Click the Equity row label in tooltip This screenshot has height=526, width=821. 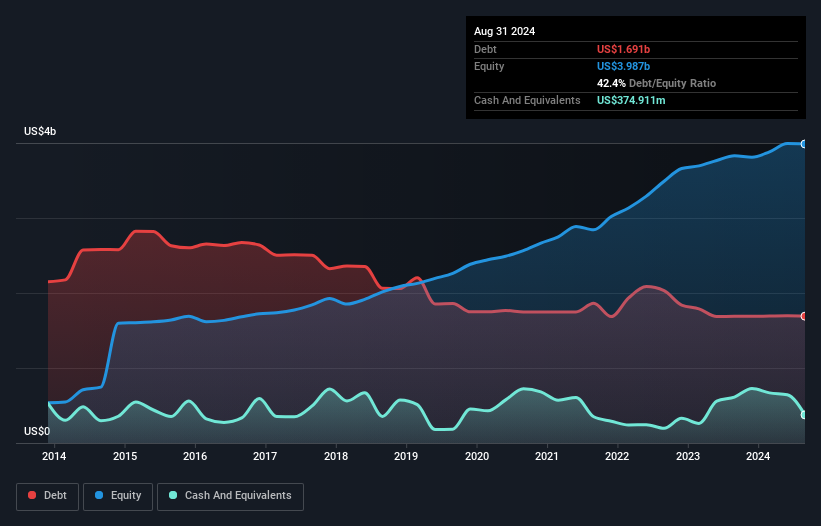(x=489, y=66)
